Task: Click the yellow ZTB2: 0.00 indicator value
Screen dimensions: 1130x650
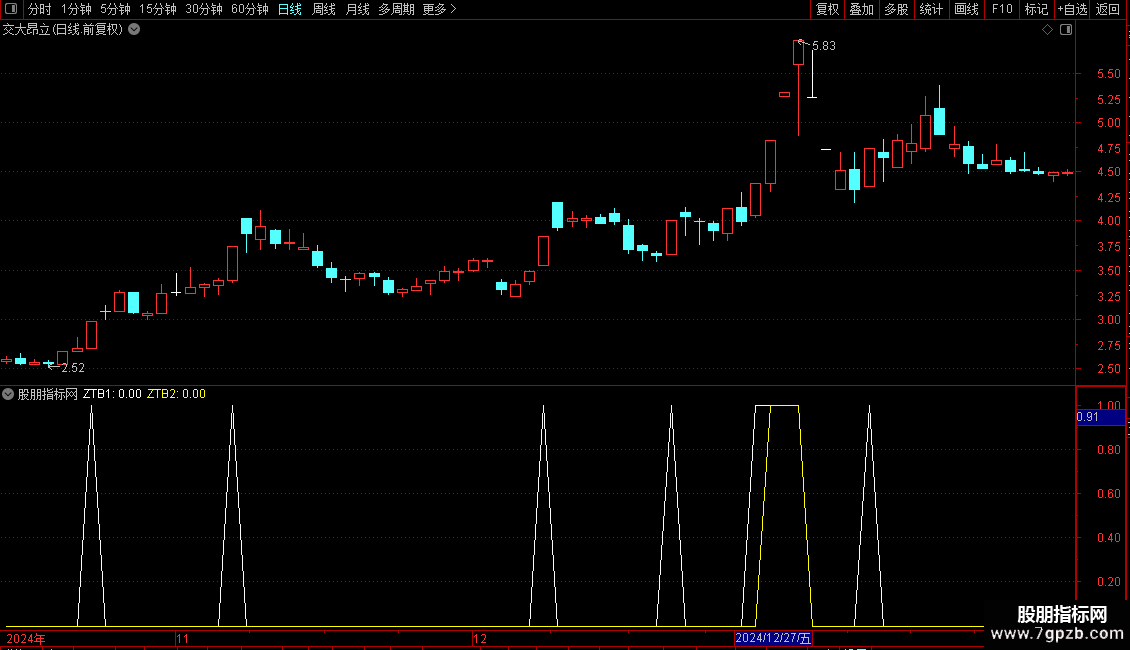Action: pos(176,394)
